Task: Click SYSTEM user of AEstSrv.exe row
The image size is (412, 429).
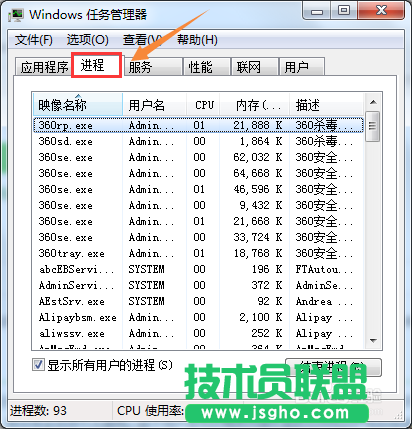Action: (147, 301)
